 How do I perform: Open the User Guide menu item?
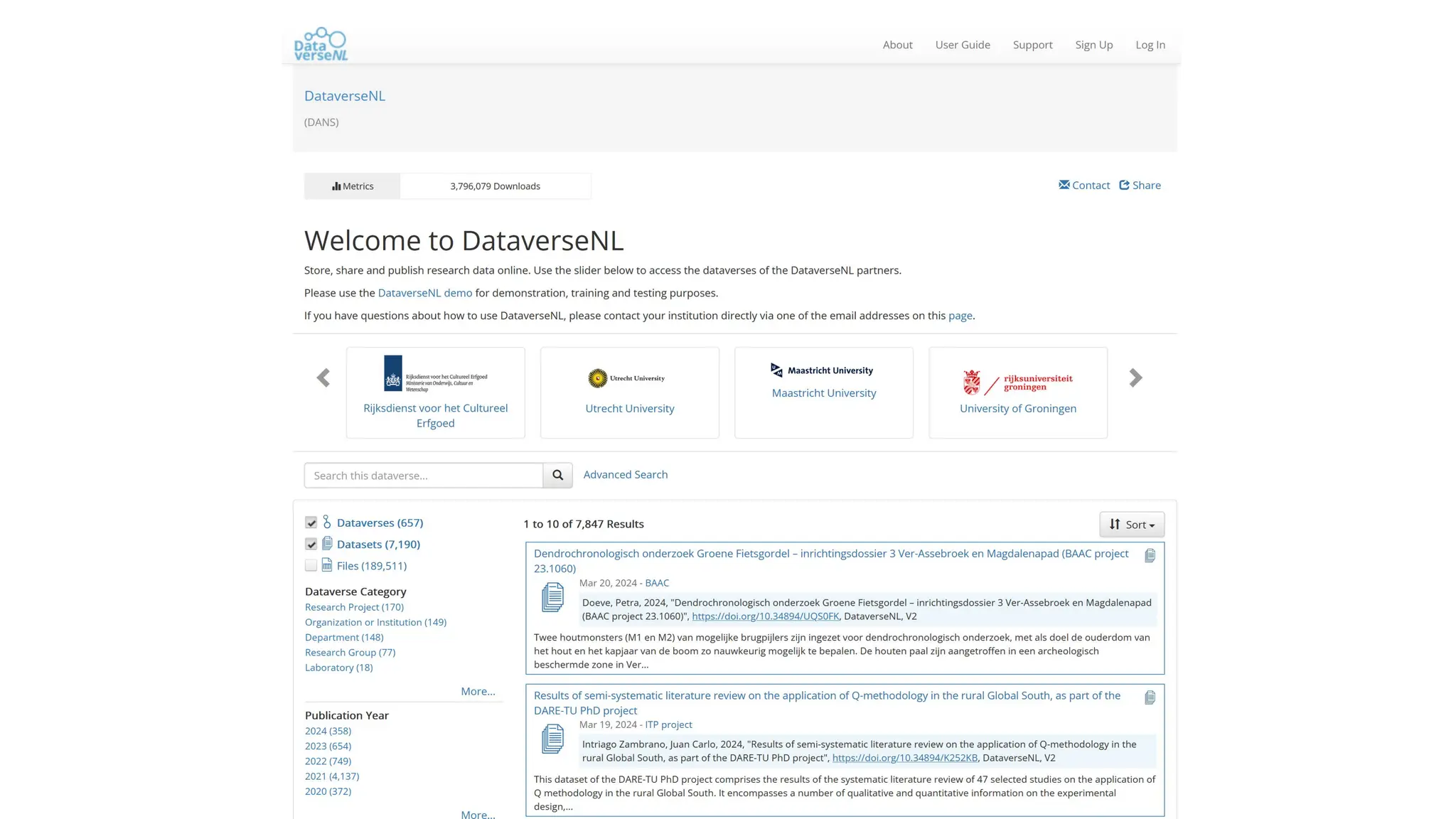point(962,45)
